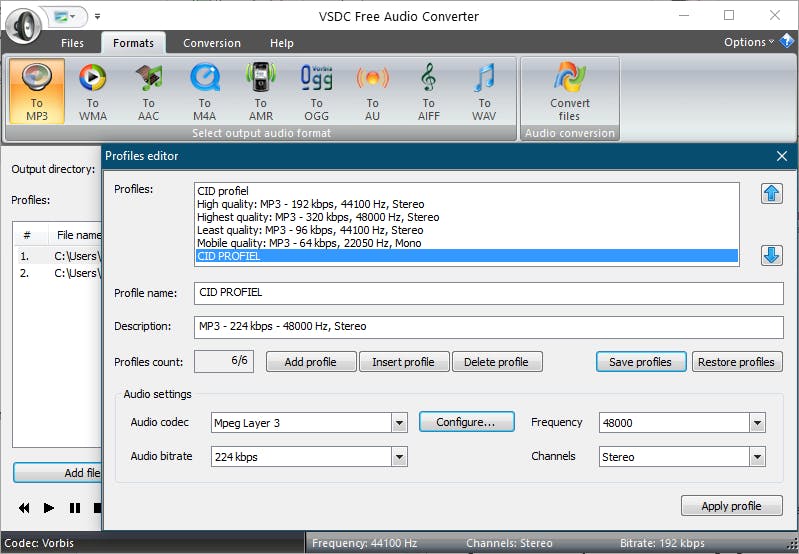
Task: Open the Conversion ribbon tab
Action: pos(212,43)
